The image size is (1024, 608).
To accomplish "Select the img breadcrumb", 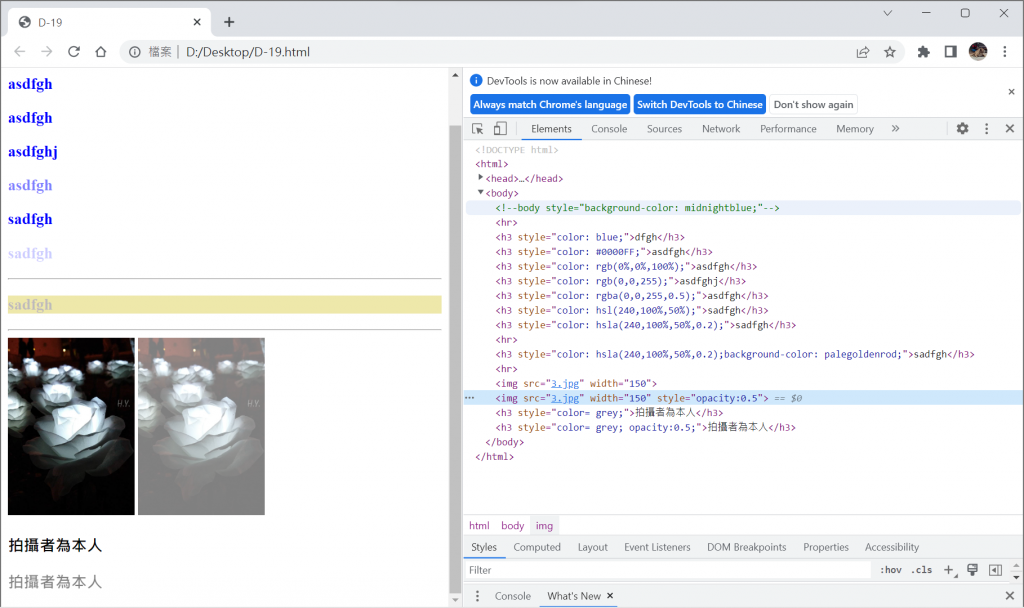I will [544, 526].
